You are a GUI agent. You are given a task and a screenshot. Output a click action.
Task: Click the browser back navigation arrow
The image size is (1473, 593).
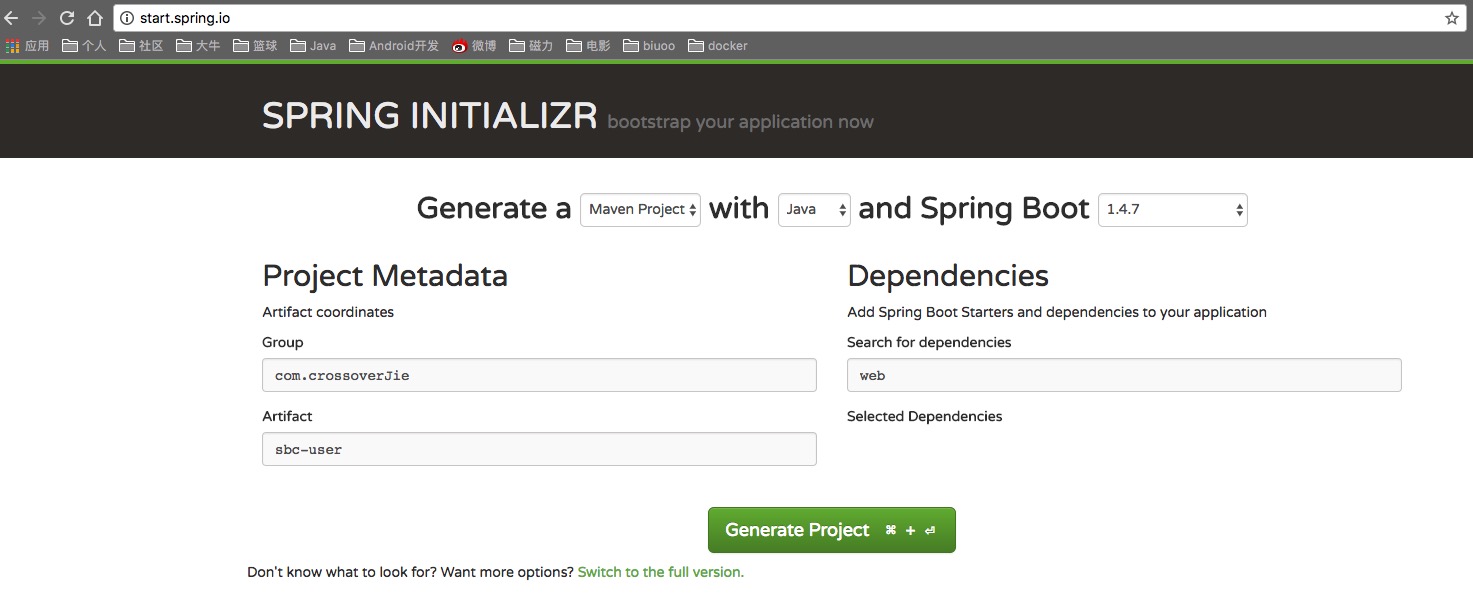point(14,17)
